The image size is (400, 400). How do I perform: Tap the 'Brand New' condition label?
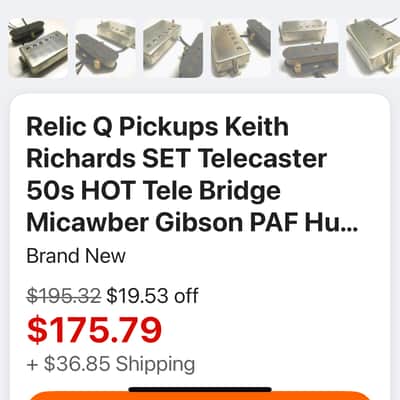(76, 256)
